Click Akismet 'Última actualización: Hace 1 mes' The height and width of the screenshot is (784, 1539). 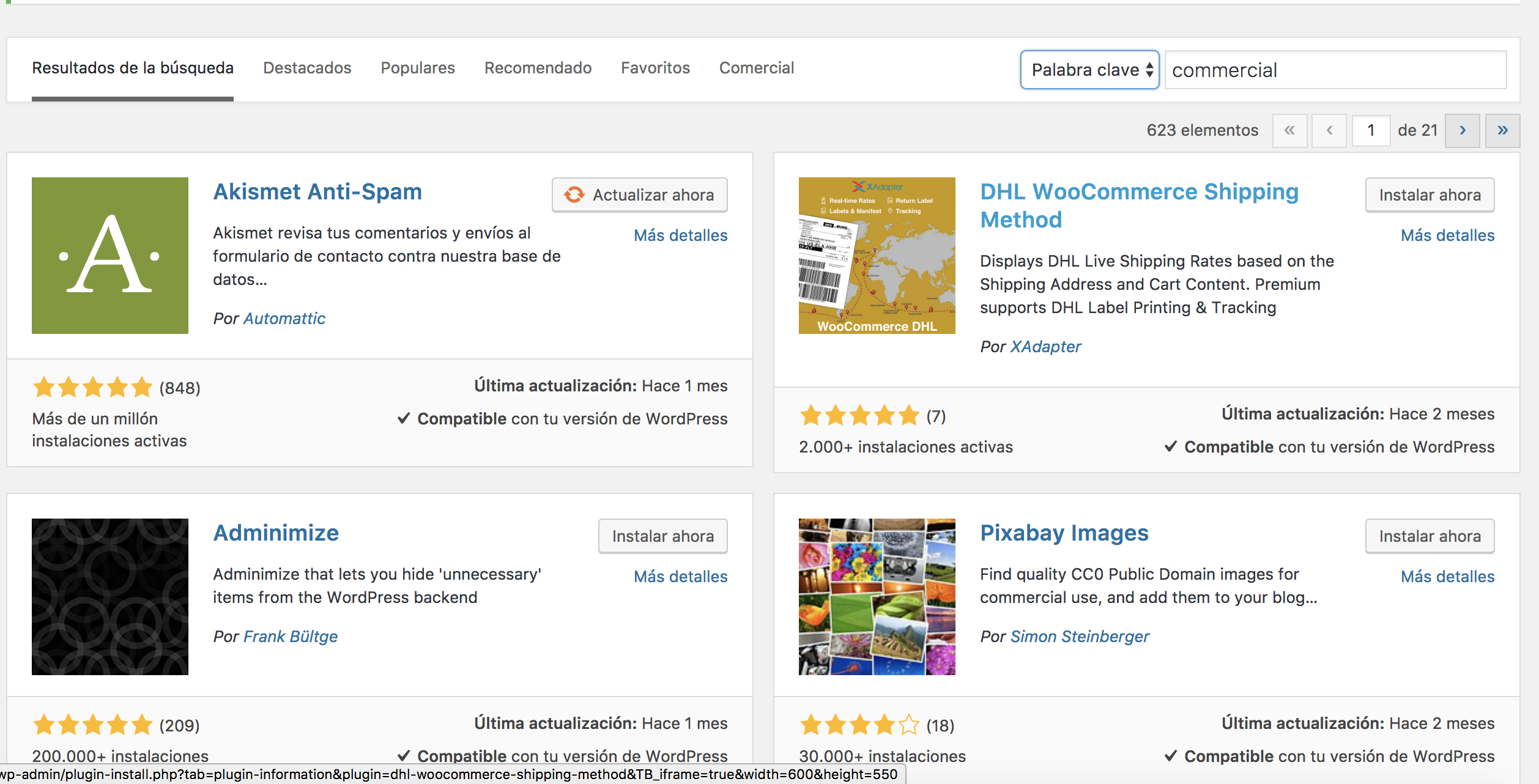point(601,386)
